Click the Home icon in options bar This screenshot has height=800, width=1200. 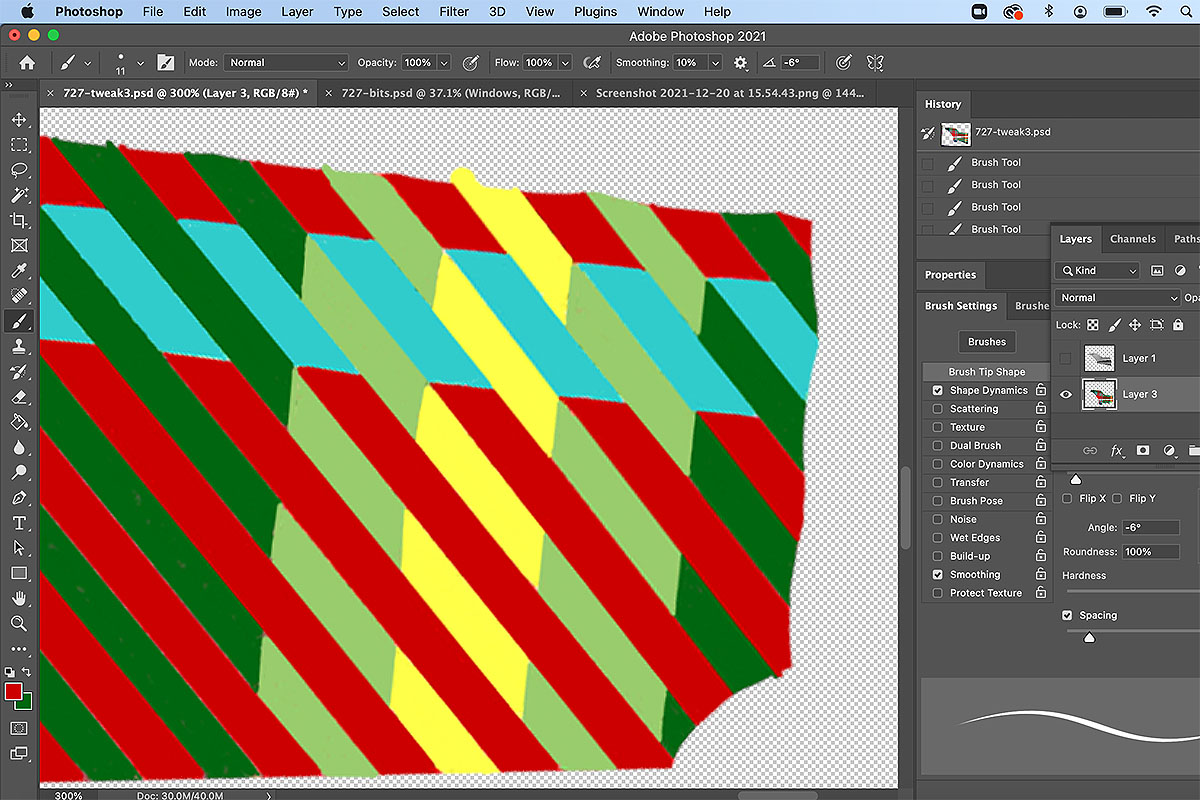point(27,62)
